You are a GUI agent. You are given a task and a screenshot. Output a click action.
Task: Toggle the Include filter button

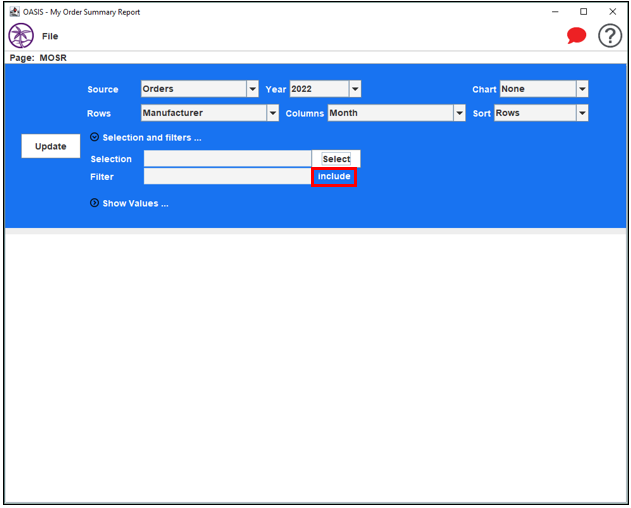[x=334, y=177]
